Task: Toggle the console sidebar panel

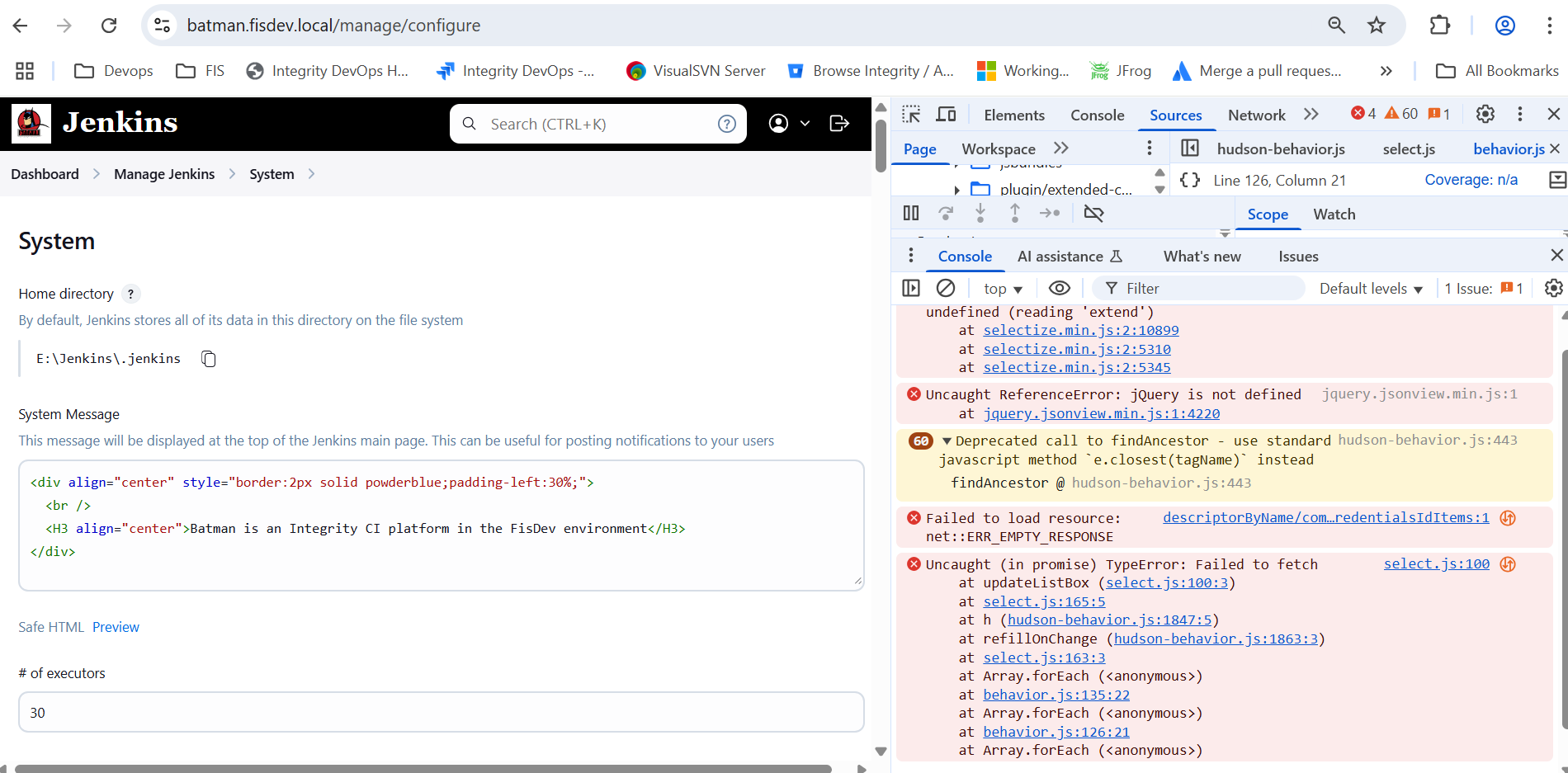Action: tap(911, 288)
